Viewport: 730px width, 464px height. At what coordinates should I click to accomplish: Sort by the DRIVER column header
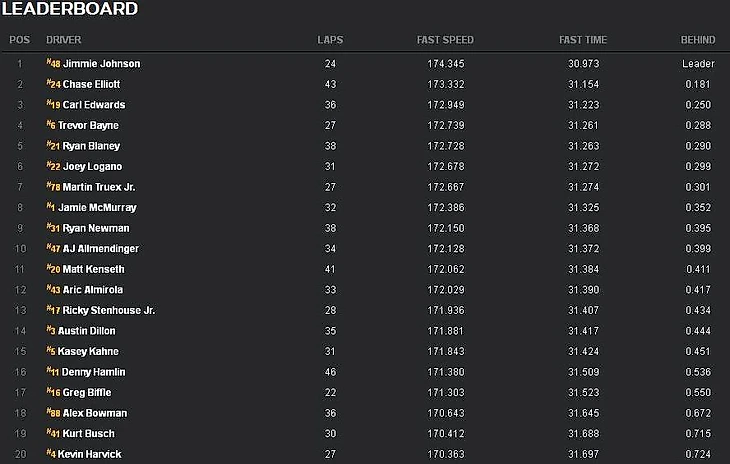point(64,40)
